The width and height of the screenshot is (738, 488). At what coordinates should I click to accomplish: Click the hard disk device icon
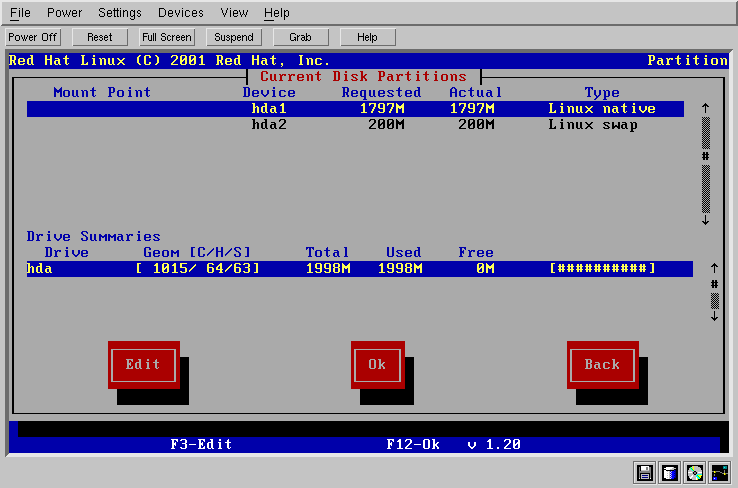pyautogui.click(x=670, y=472)
